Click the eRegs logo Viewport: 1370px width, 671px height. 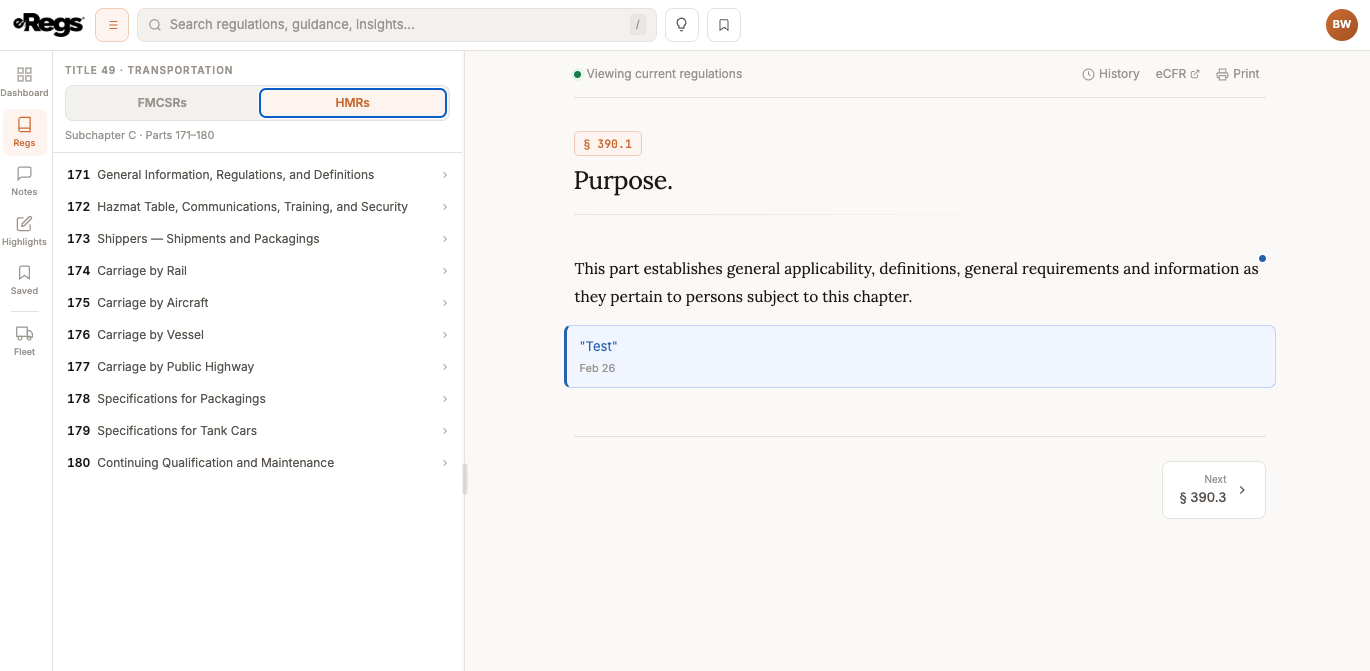tap(48, 24)
